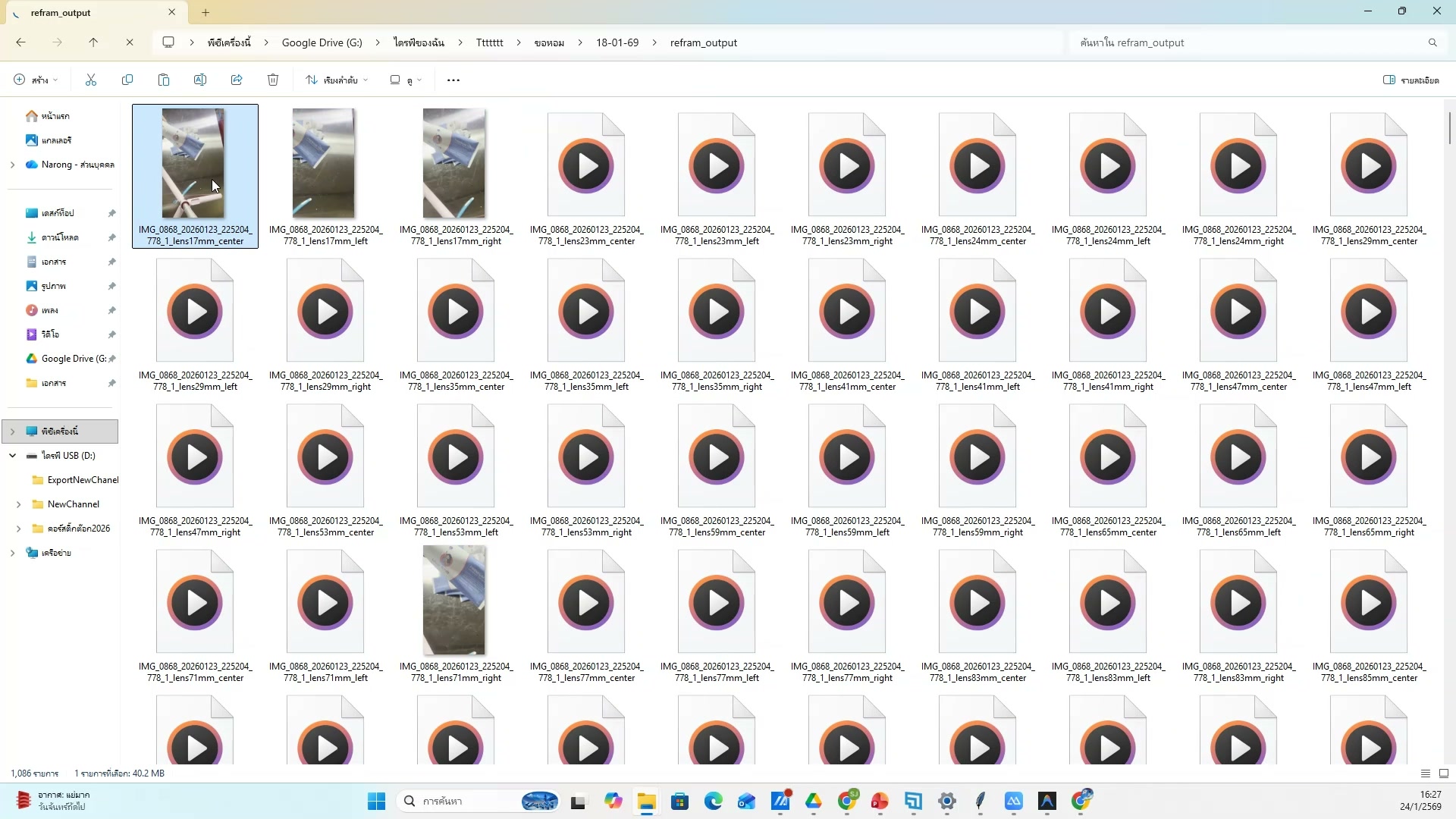
Task: Click the Delete trash icon
Action: pyautogui.click(x=273, y=80)
